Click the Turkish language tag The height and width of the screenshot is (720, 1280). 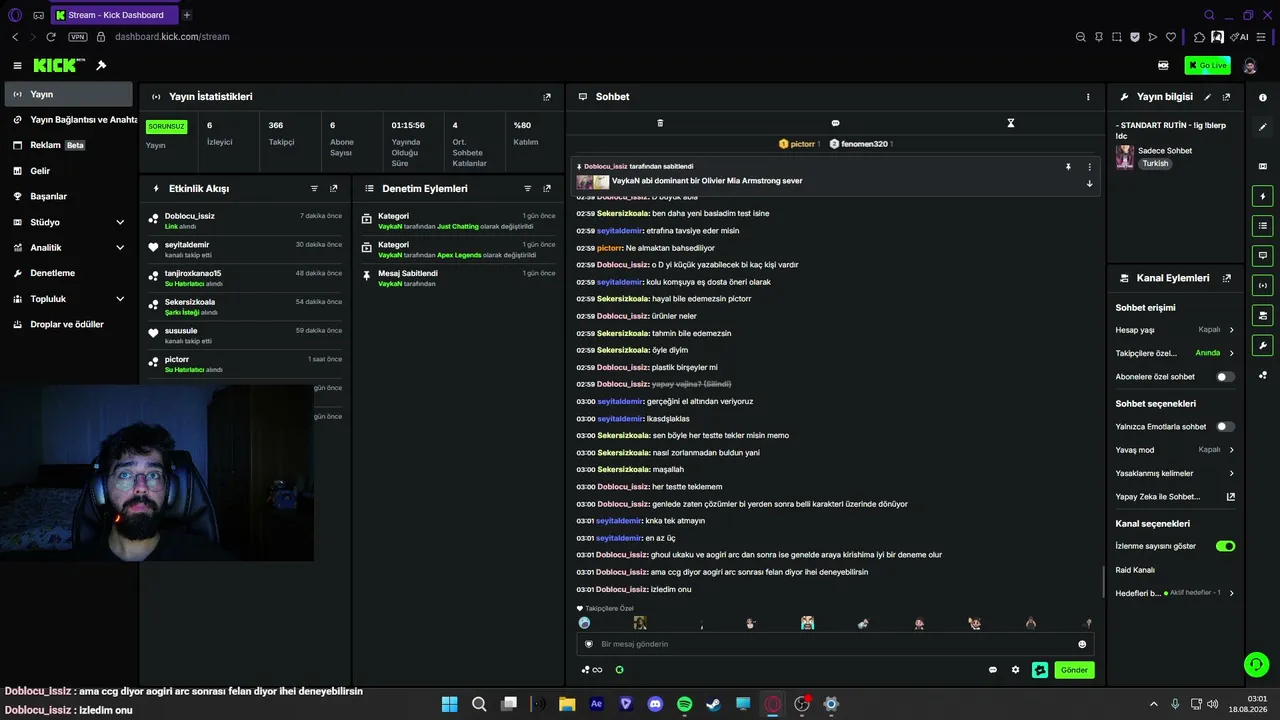point(1155,164)
